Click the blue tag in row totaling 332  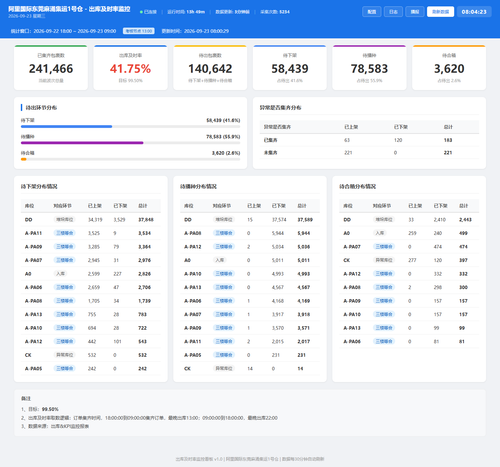point(384,274)
